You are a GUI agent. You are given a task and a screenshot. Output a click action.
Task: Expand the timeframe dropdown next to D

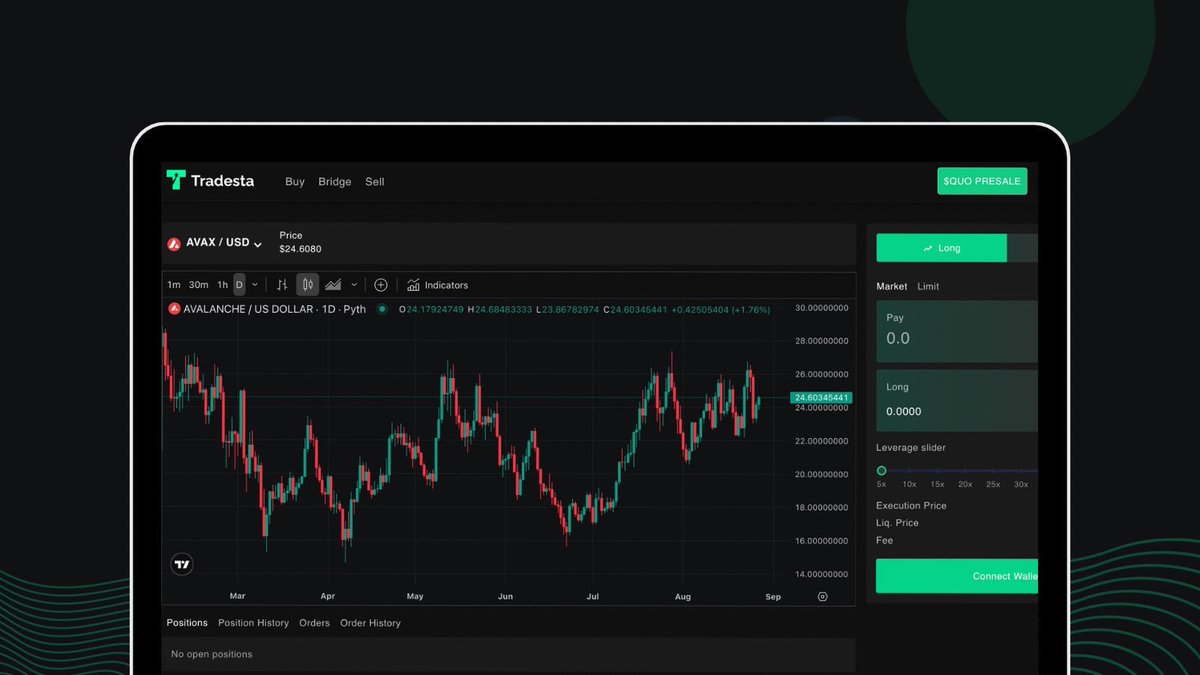pos(255,285)
